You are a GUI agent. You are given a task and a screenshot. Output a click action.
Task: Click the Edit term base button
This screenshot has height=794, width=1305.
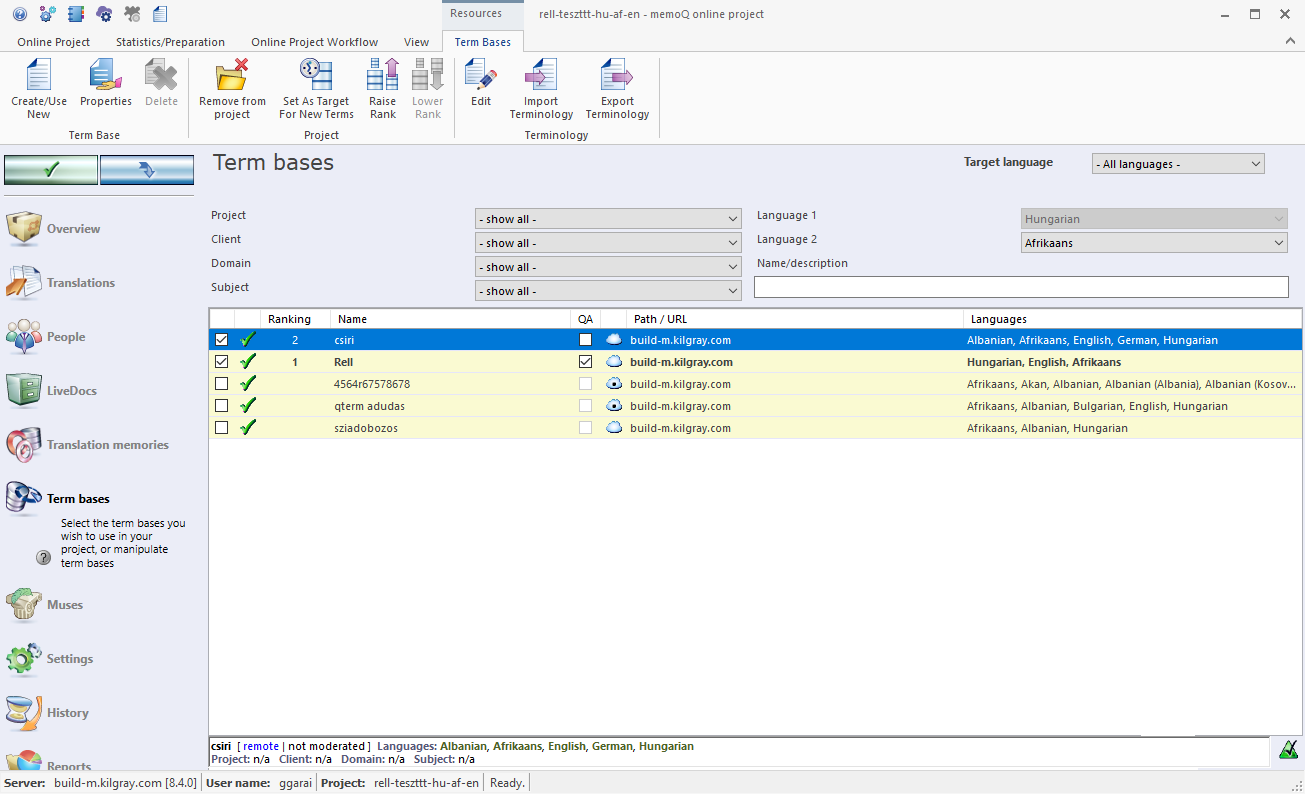tap(481, 88)
